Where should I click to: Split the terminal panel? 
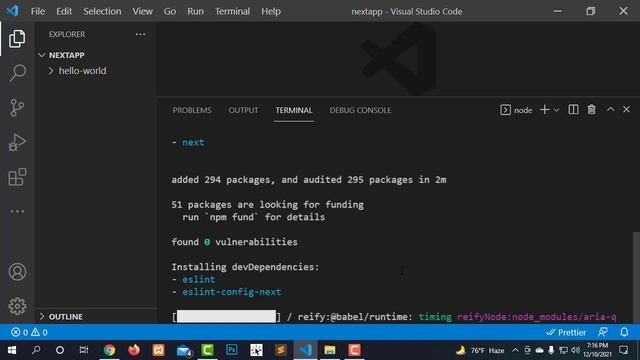pos(573,110)
